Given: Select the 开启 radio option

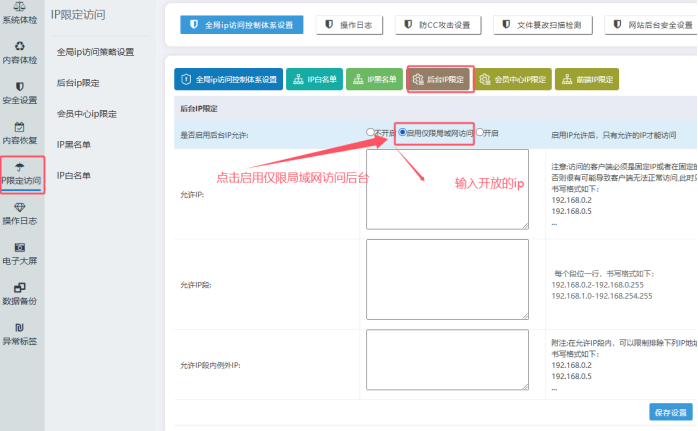Looking at the screenshot, I should 480,132.
